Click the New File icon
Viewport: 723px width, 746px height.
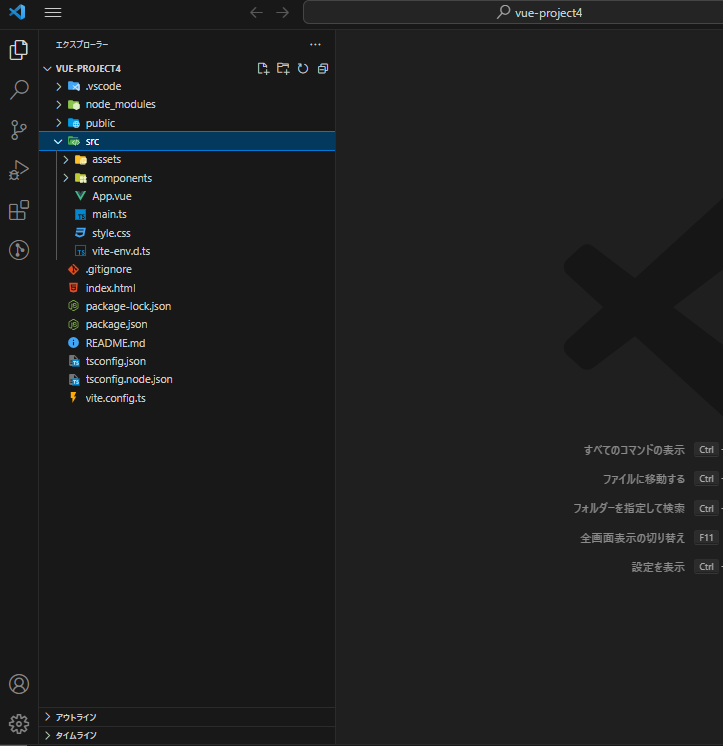[263, 69]
